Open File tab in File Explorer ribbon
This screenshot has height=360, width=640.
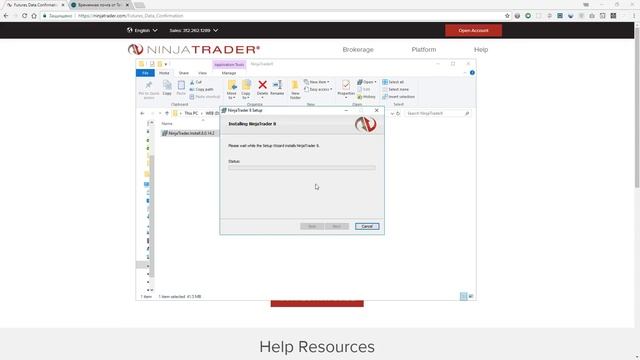click(x=145, y=73)
